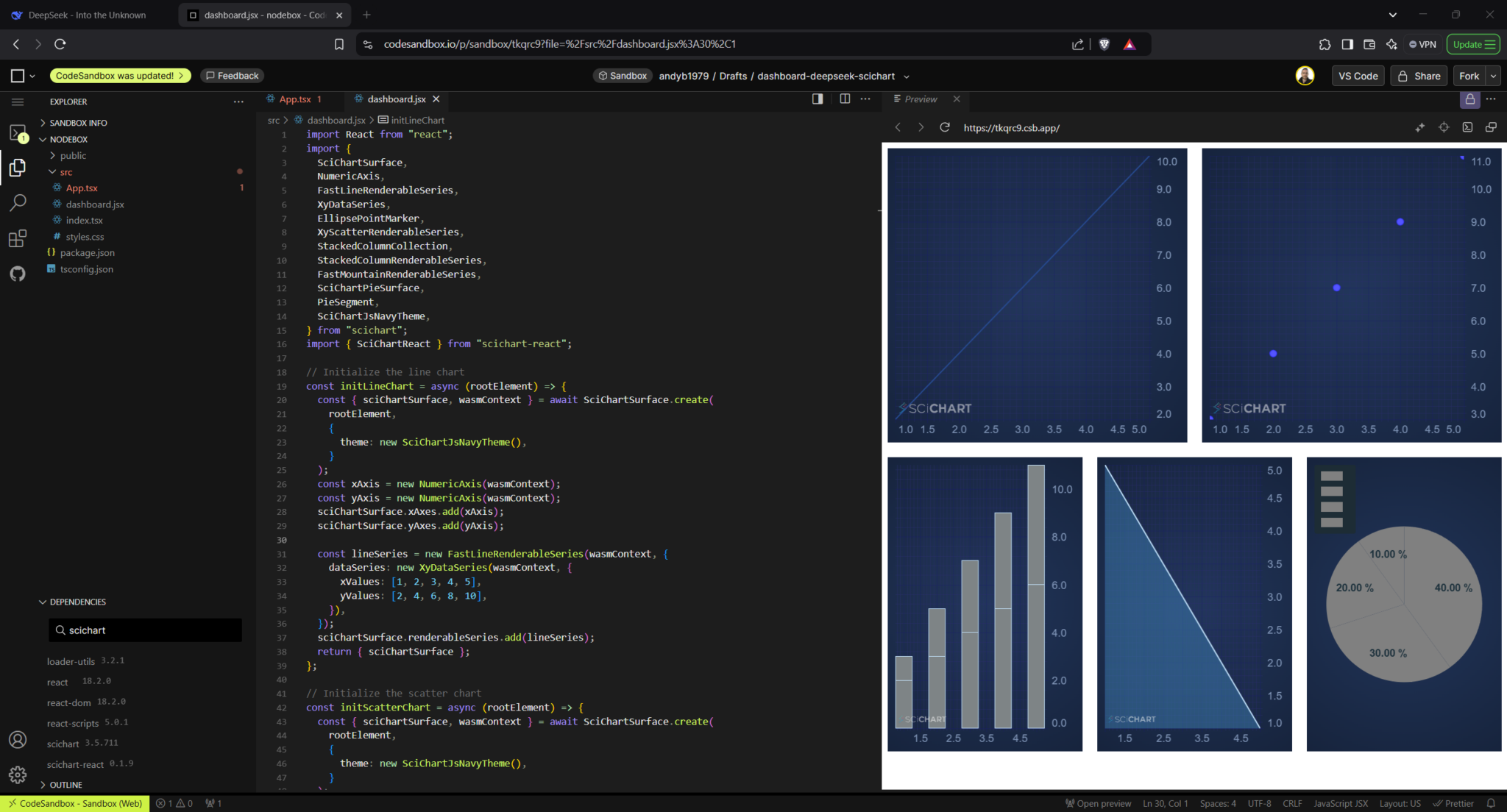Screen dimensions: 1507x812
Task: Click the Fork button
Action: (x=1469, y=76)
